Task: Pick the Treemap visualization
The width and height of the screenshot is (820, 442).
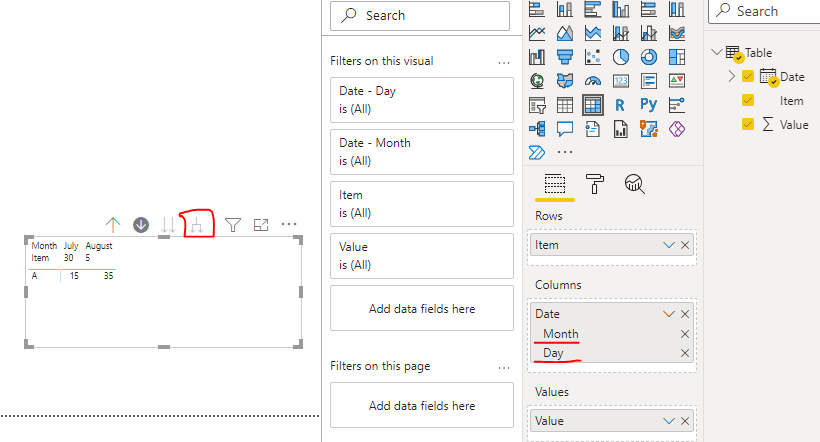Action: tap(677, 56)
